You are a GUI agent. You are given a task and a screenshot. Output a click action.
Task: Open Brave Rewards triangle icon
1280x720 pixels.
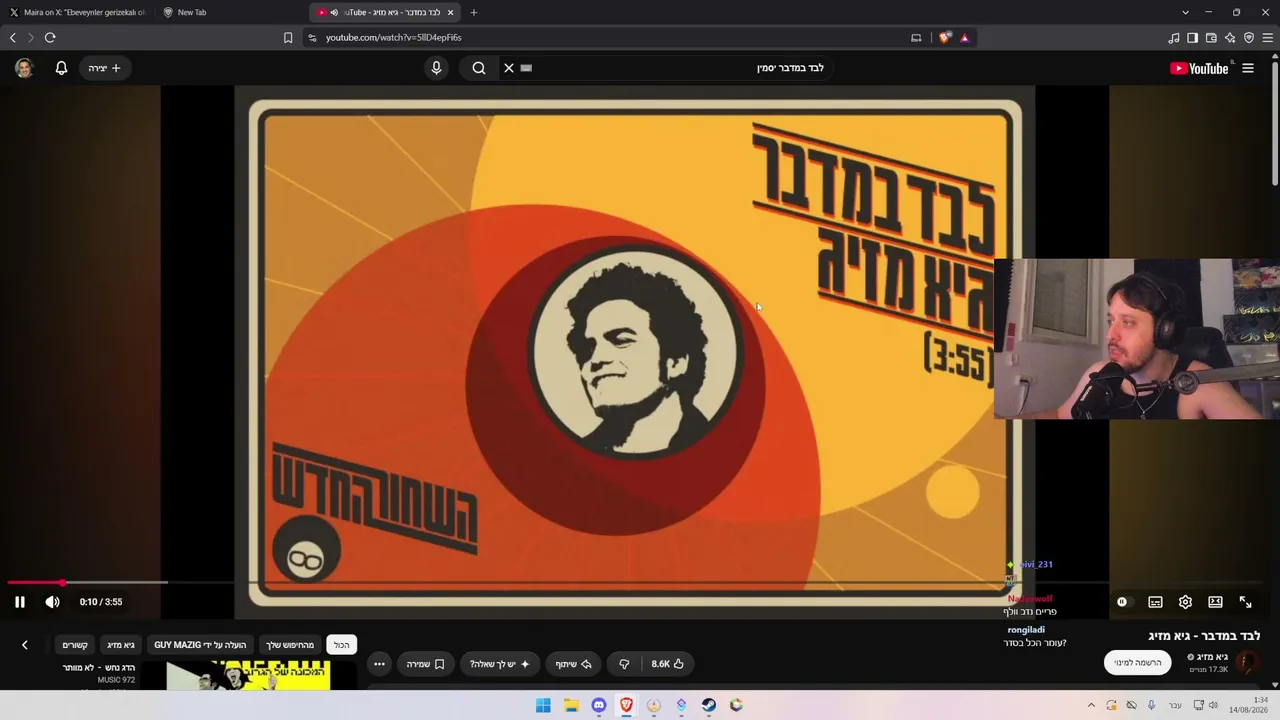pos(964,38)
